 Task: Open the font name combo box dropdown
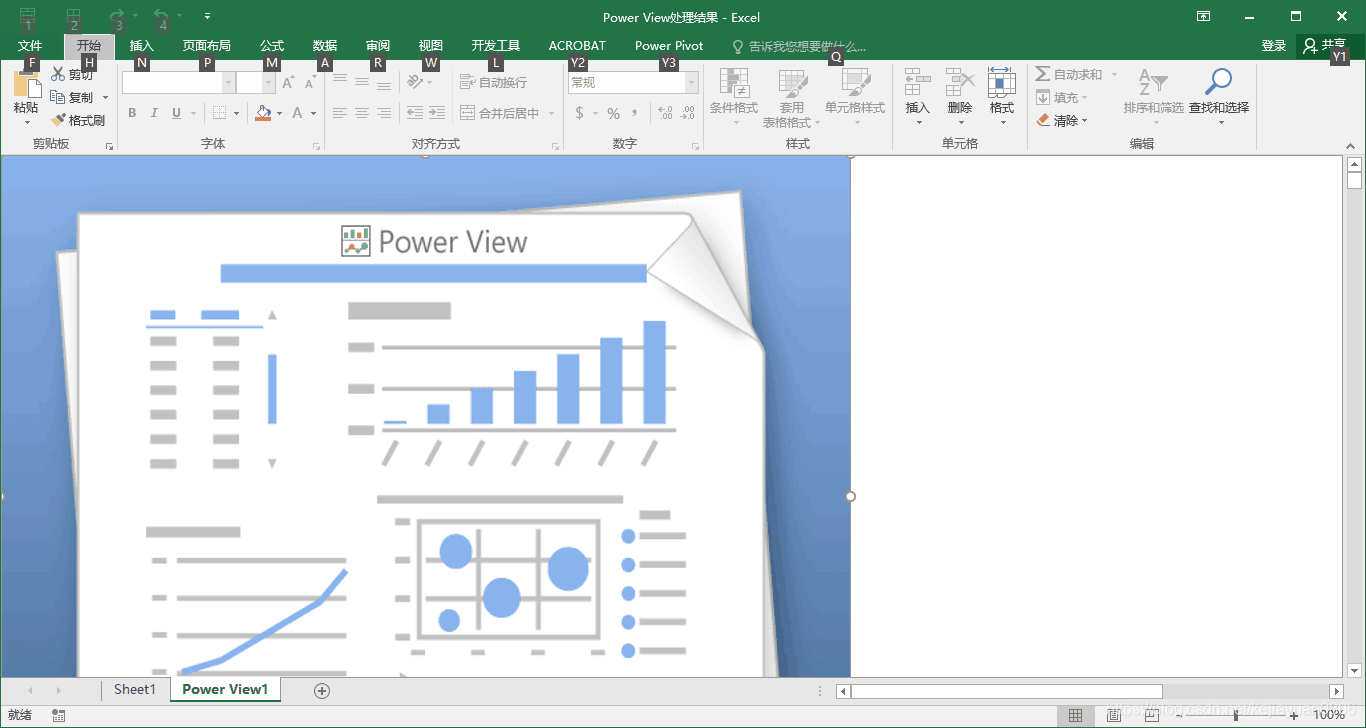pos(229,83)
